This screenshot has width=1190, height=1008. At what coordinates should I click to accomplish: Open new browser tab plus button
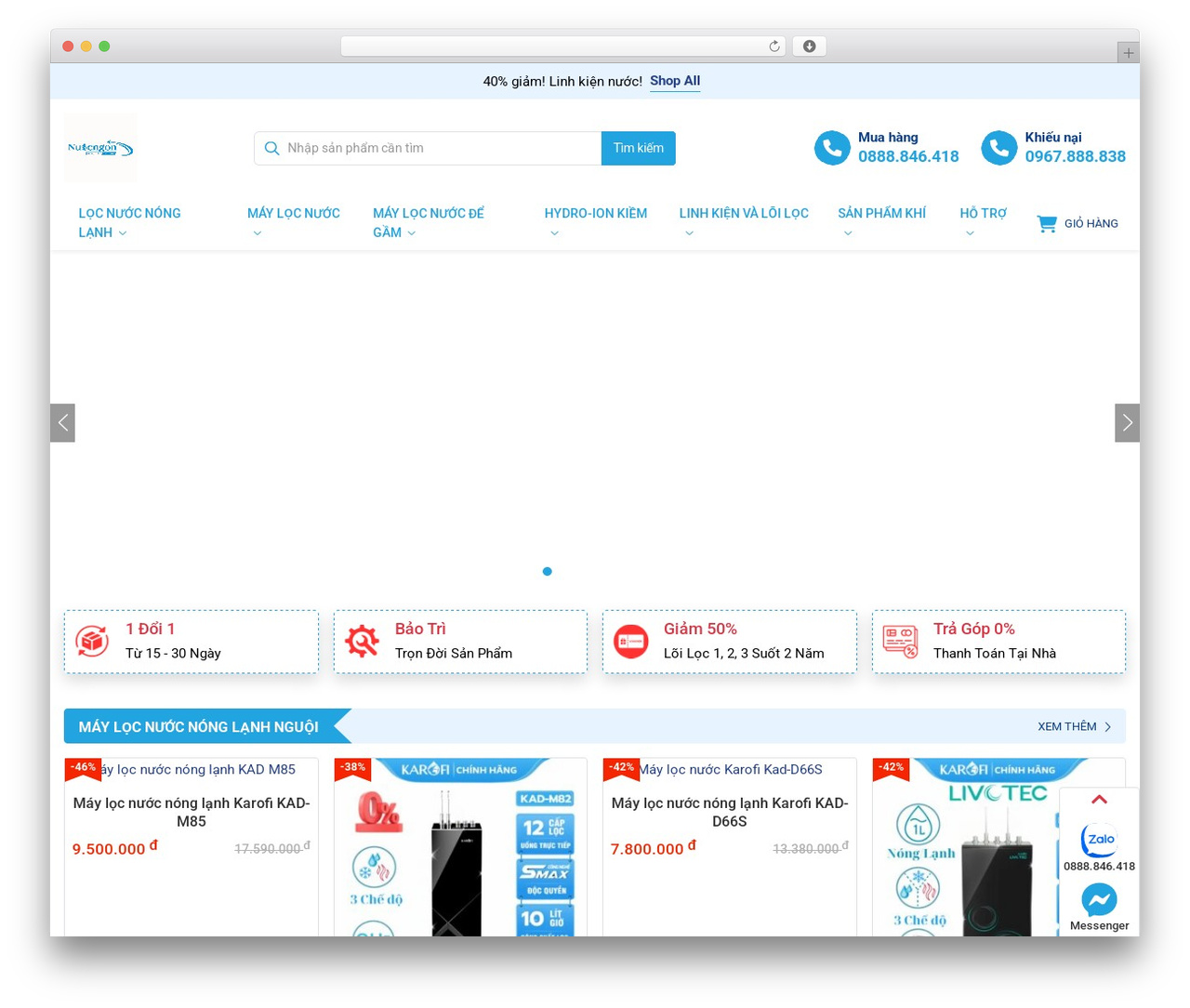point(1128,53)
